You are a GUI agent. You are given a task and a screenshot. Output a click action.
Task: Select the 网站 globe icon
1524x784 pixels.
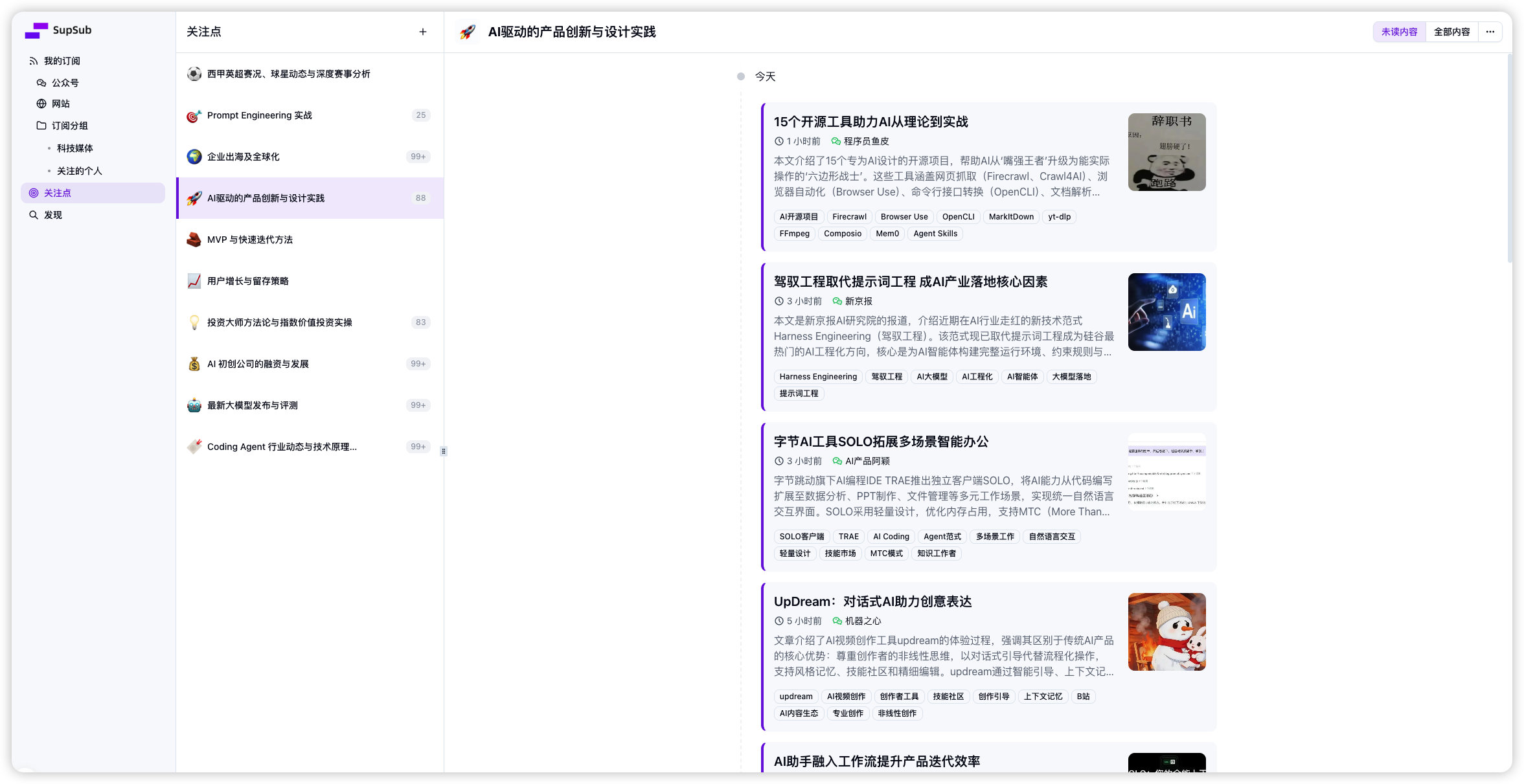pyautogui.click(x=41, y=104)
